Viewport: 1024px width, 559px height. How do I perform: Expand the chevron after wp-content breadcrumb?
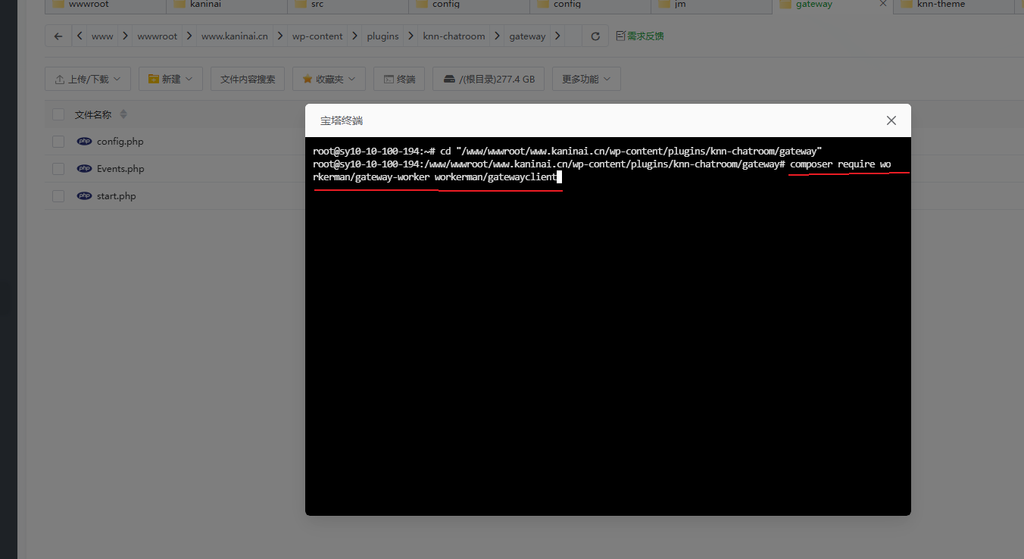pos(355,36)
